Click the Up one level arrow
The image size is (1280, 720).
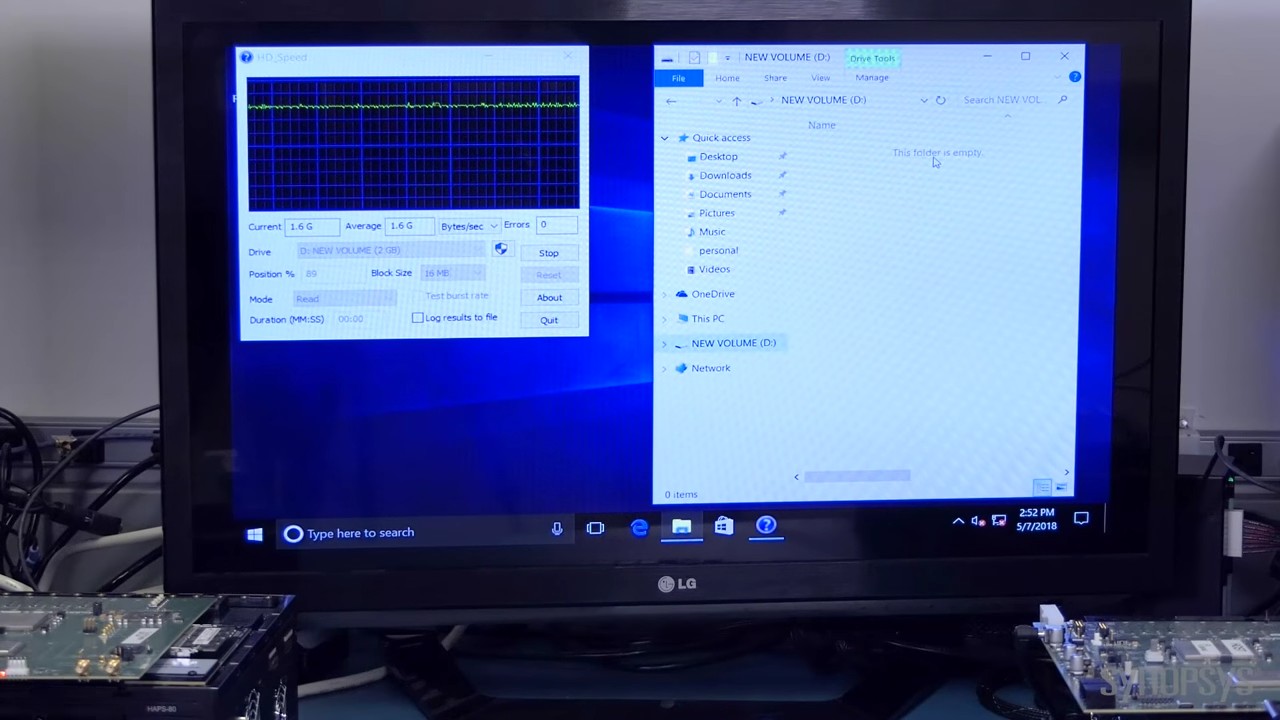pyautogui.click(x=736, y=100)
